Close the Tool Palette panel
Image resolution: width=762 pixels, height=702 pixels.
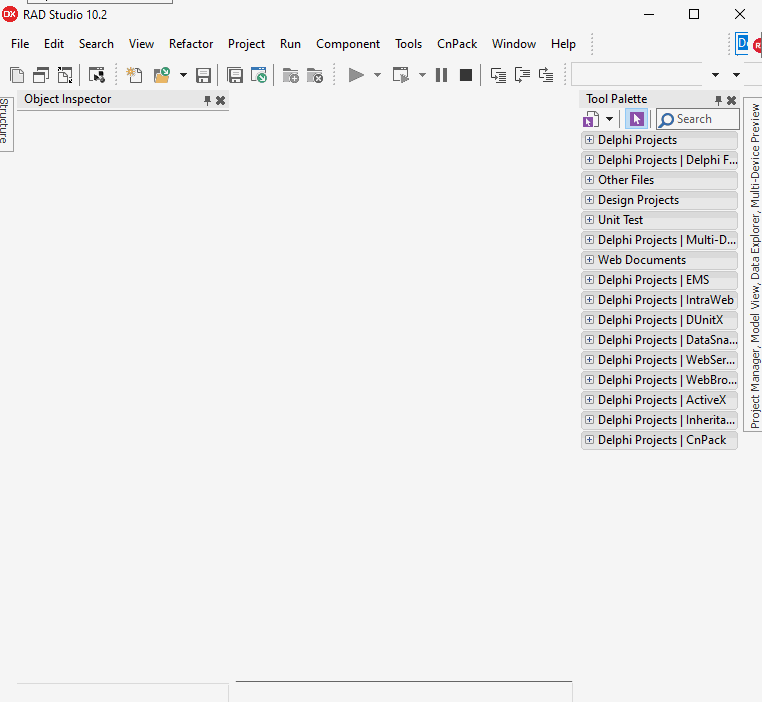pyautogui.click(x=731, y=100)
